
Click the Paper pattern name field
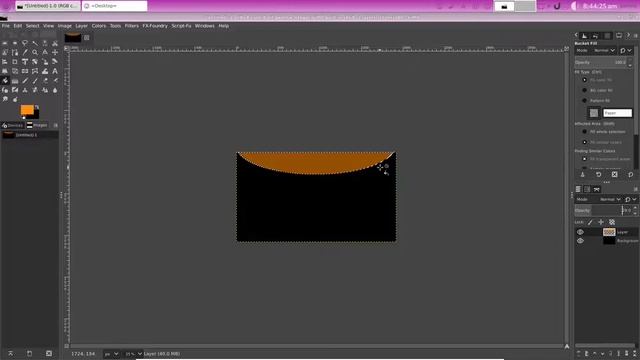pyautogui.click(x=617, y=113)
